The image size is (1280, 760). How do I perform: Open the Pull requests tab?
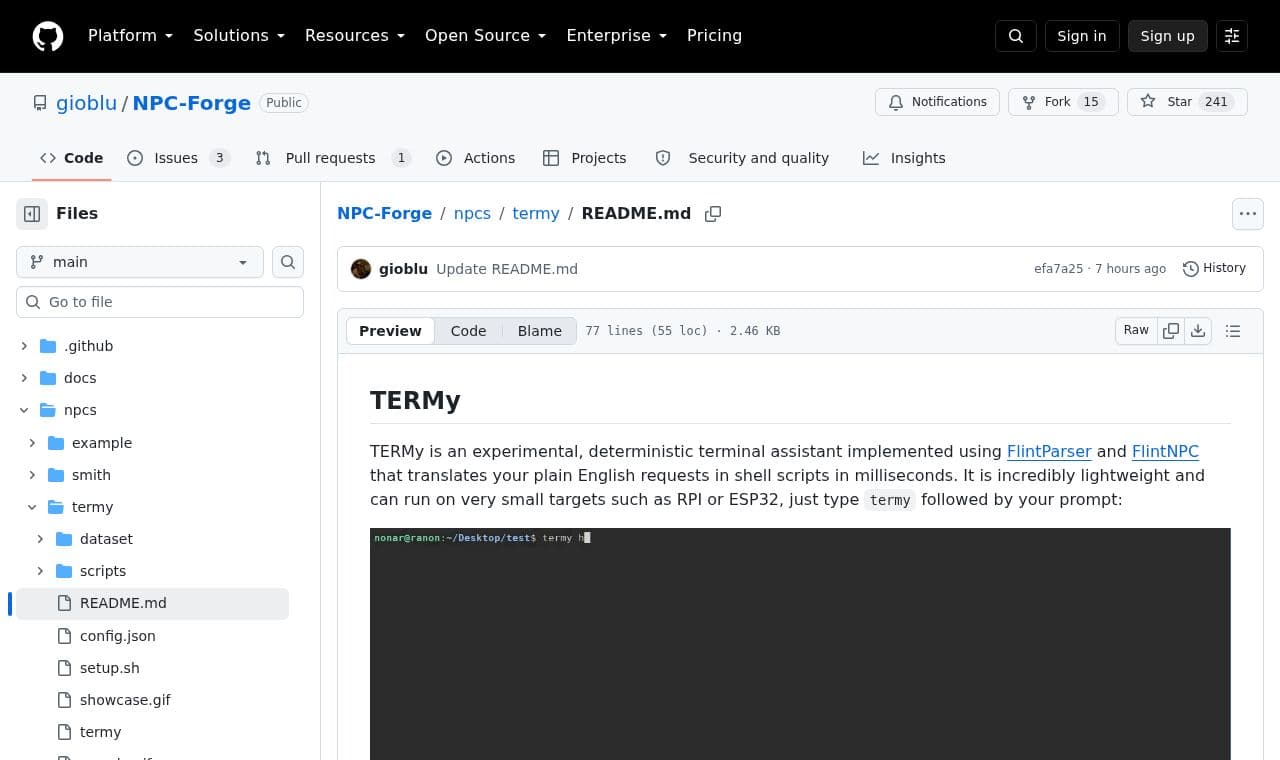[x=332, y=158]
